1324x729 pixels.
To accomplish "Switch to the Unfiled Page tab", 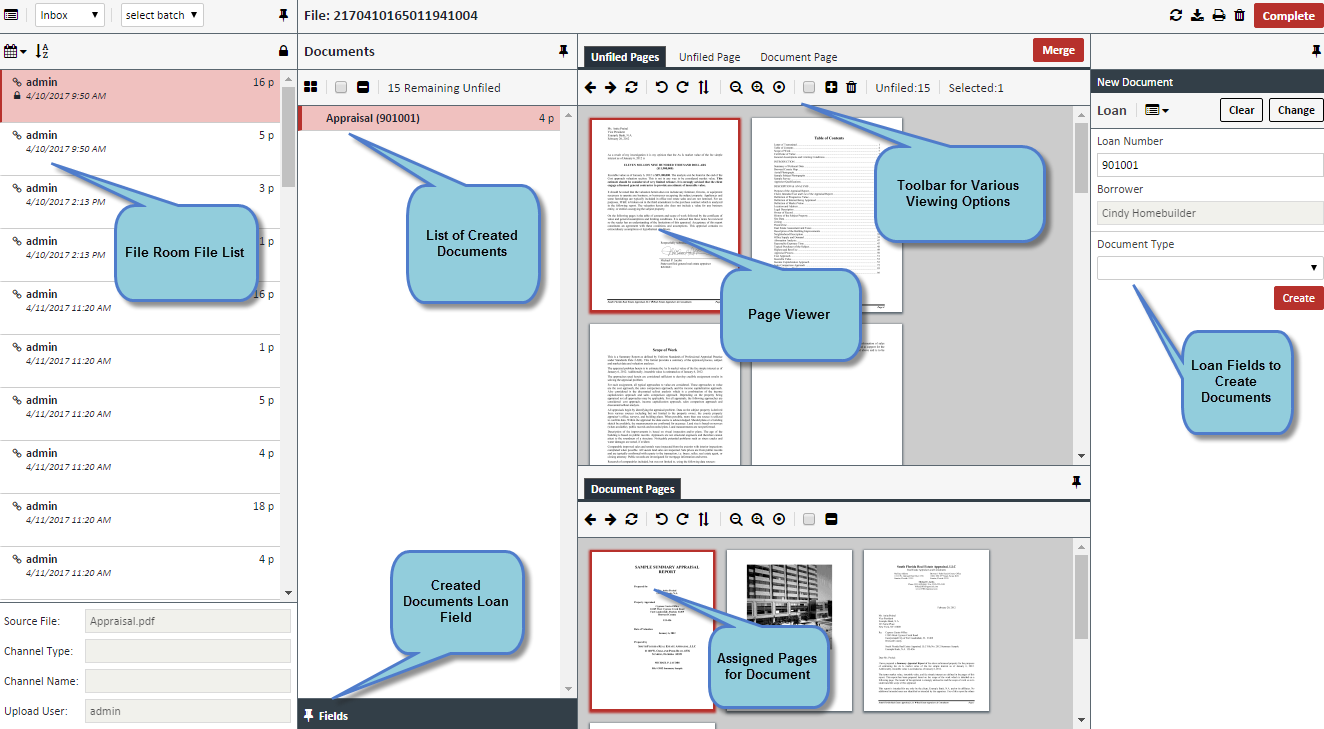I will click(709, 58).
